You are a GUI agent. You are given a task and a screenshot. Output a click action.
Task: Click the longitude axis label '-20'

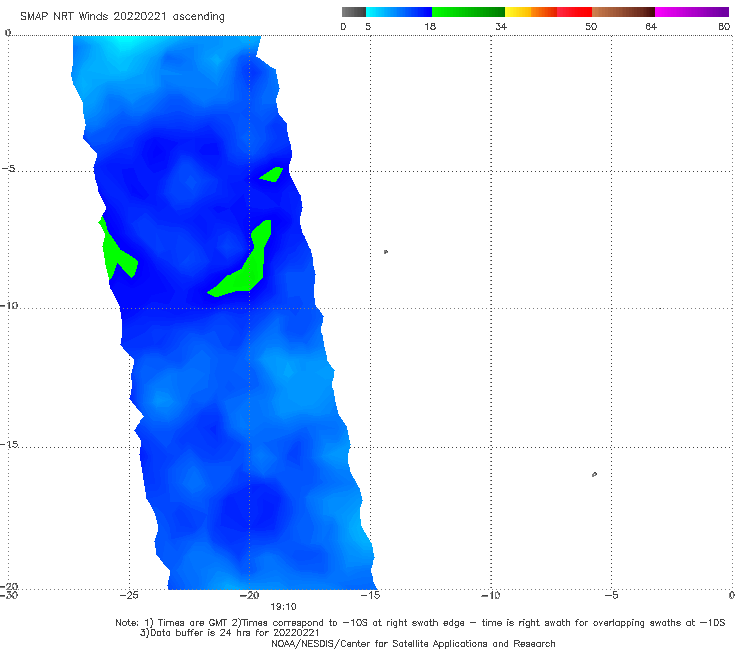pos(249,595)
